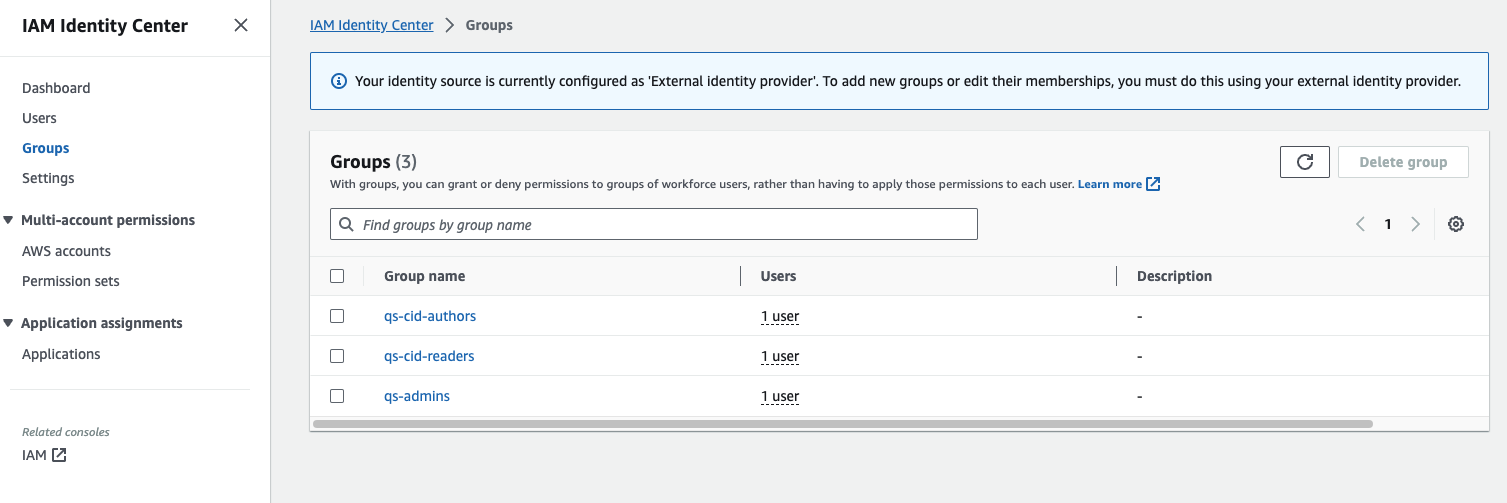Click the Groups breadcrumb text
Viewport: 1507px width, 503px height.
tap(489, 25)
